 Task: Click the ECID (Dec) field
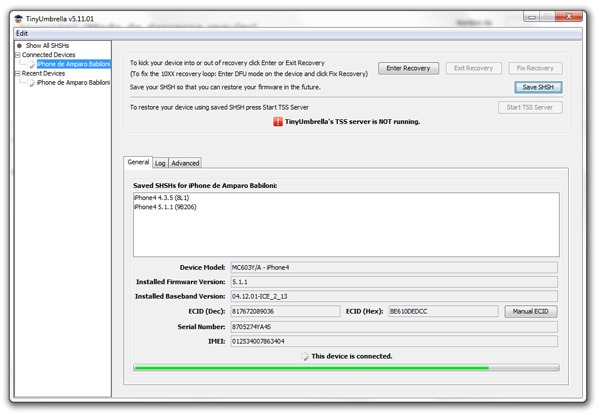285,311
